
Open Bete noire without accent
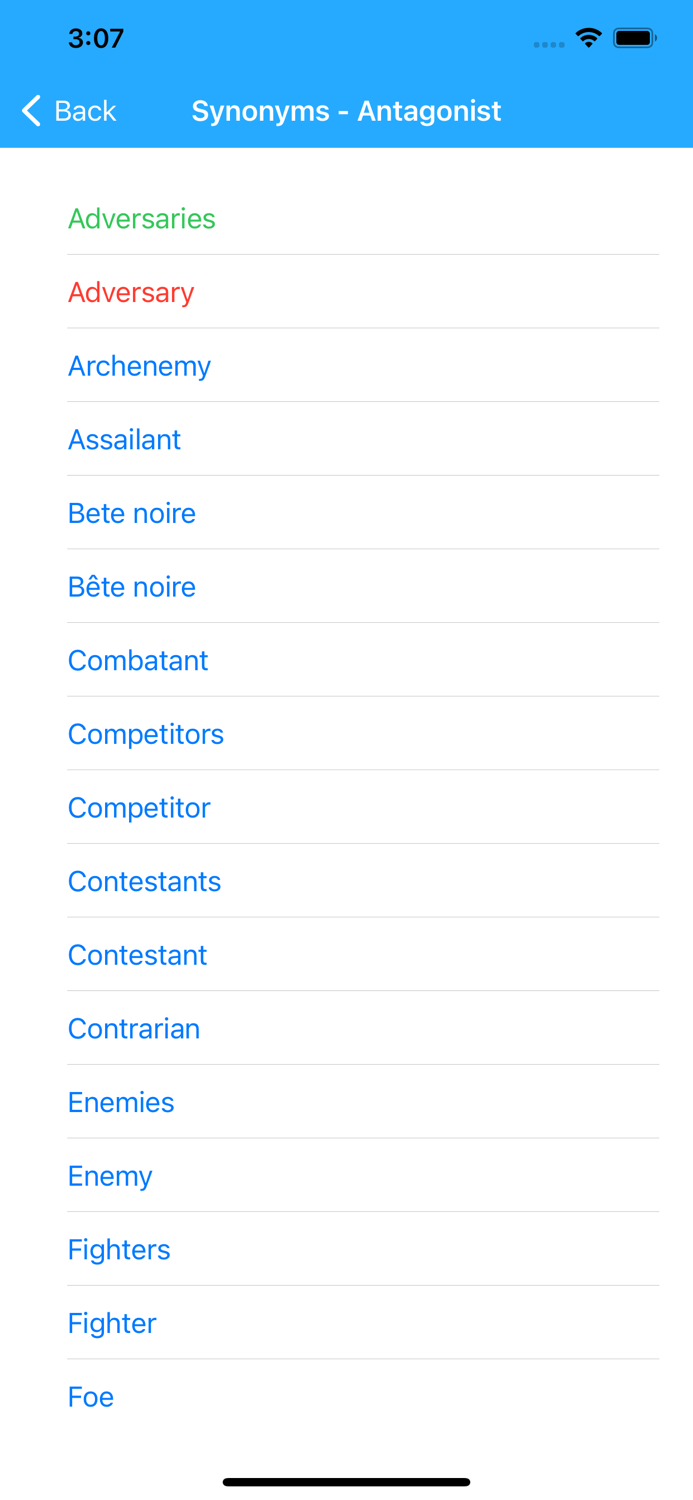coord(132,514)
